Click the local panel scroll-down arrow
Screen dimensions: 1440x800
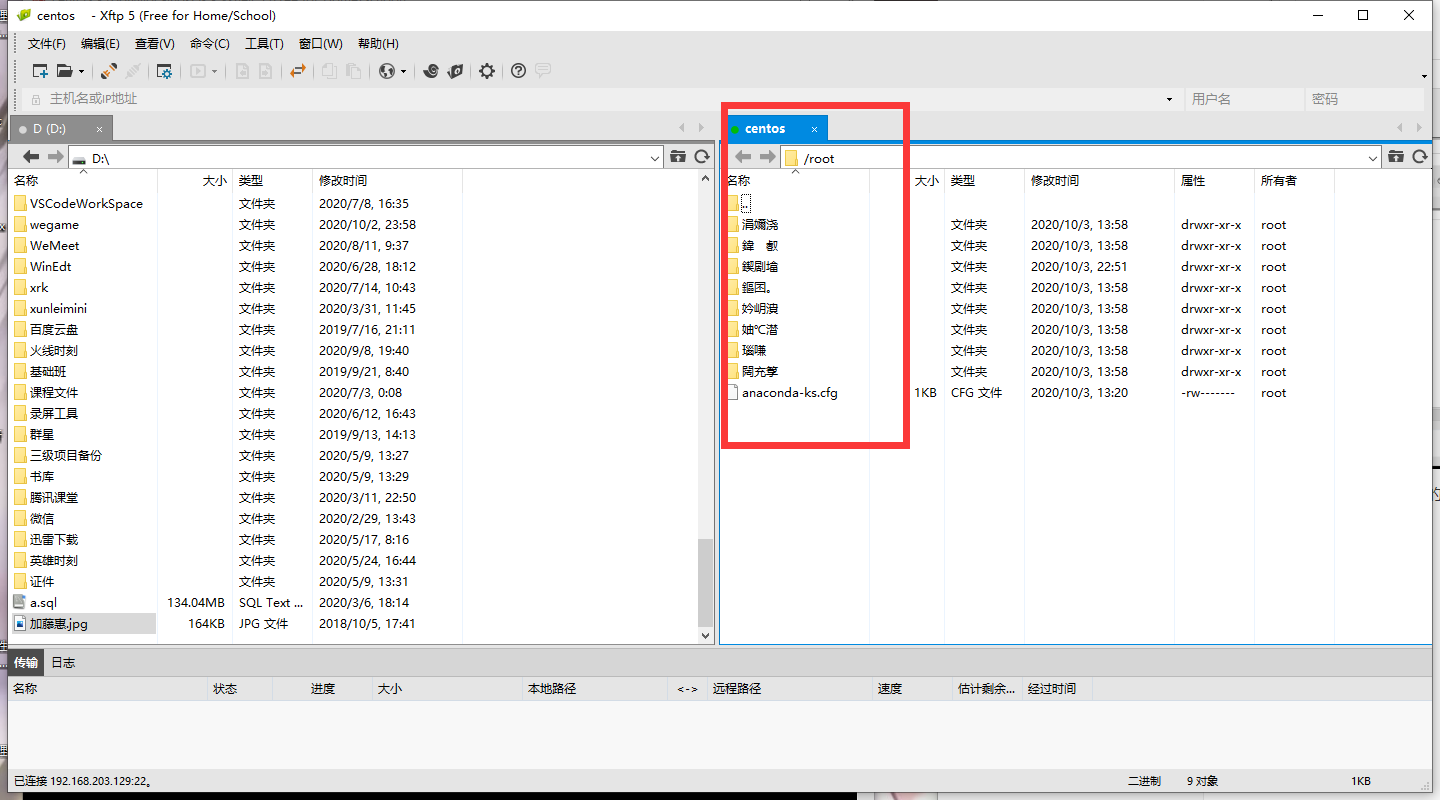[706, 635]
